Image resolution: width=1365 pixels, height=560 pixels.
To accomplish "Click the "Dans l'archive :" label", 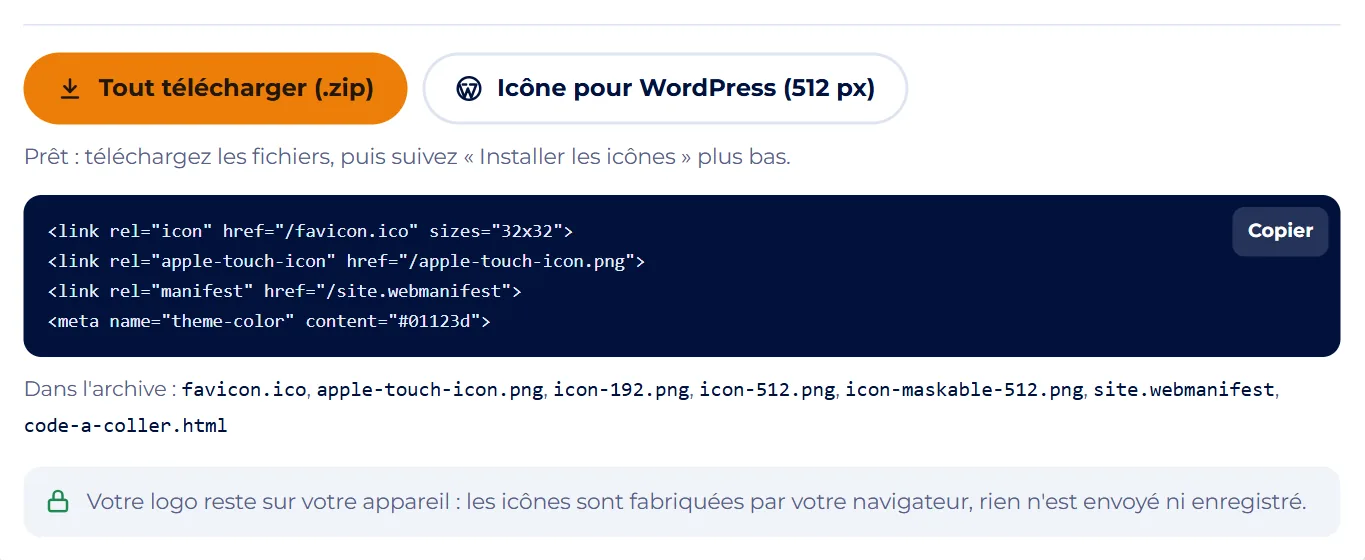I will click(x=100, y=390).
